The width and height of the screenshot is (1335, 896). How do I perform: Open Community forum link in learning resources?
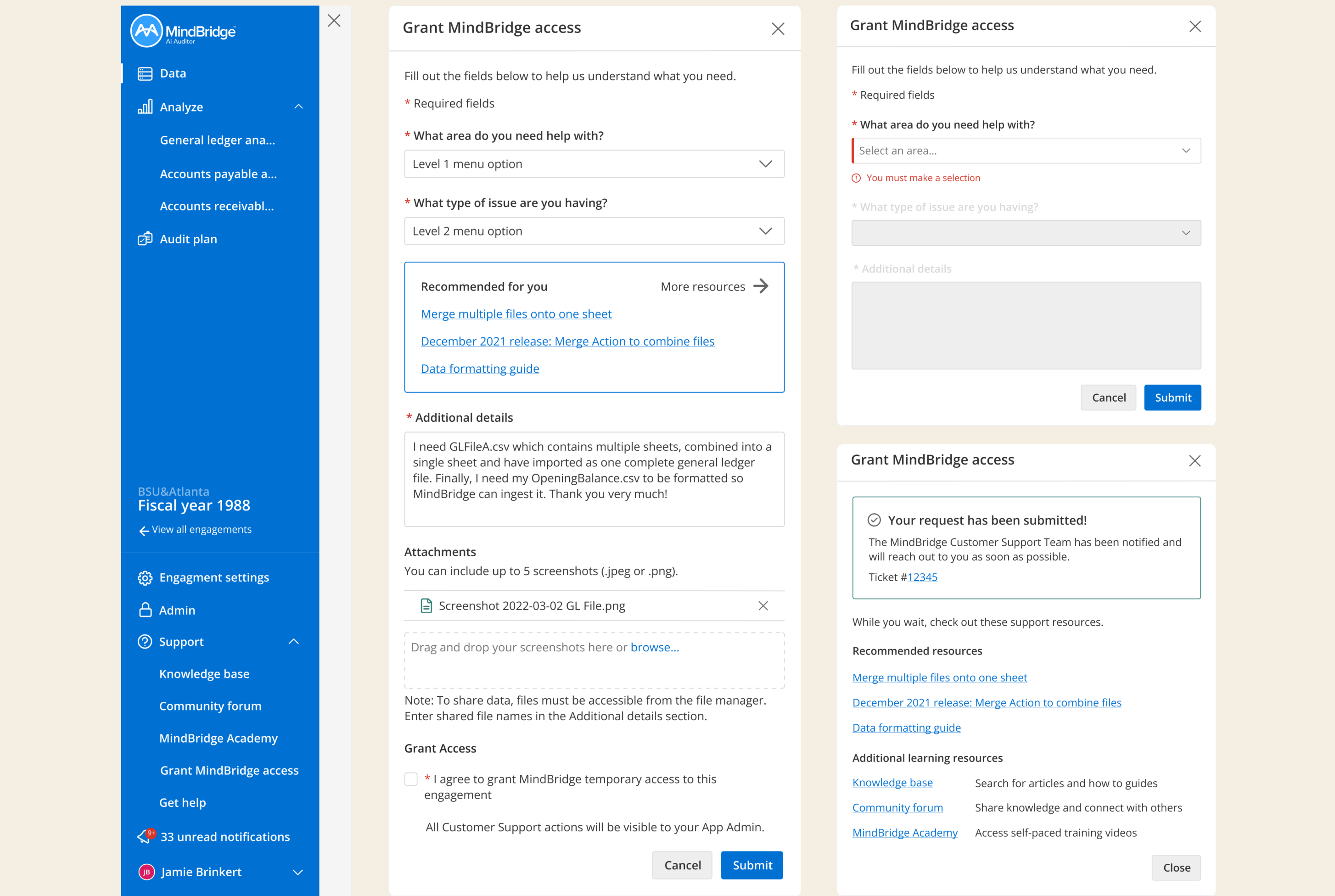[x=898, y=807]
